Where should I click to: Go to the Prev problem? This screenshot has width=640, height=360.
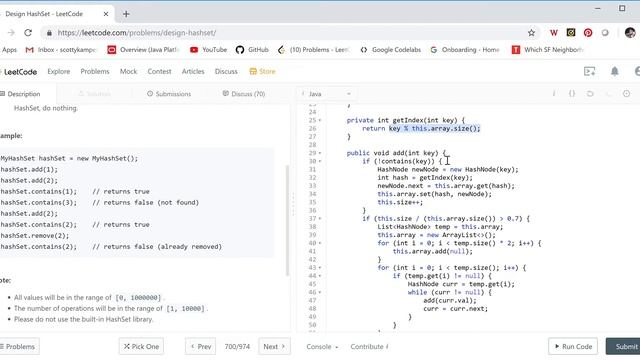(200, 347)
